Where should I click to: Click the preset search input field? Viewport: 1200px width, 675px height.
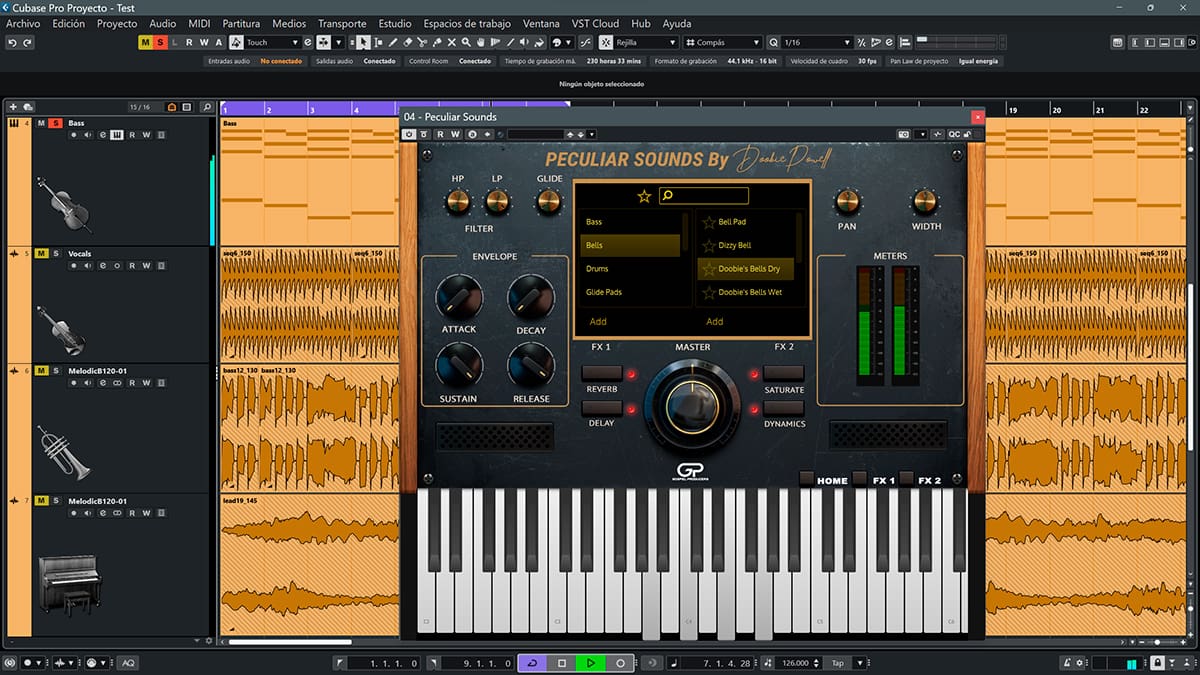coord(704,196)
